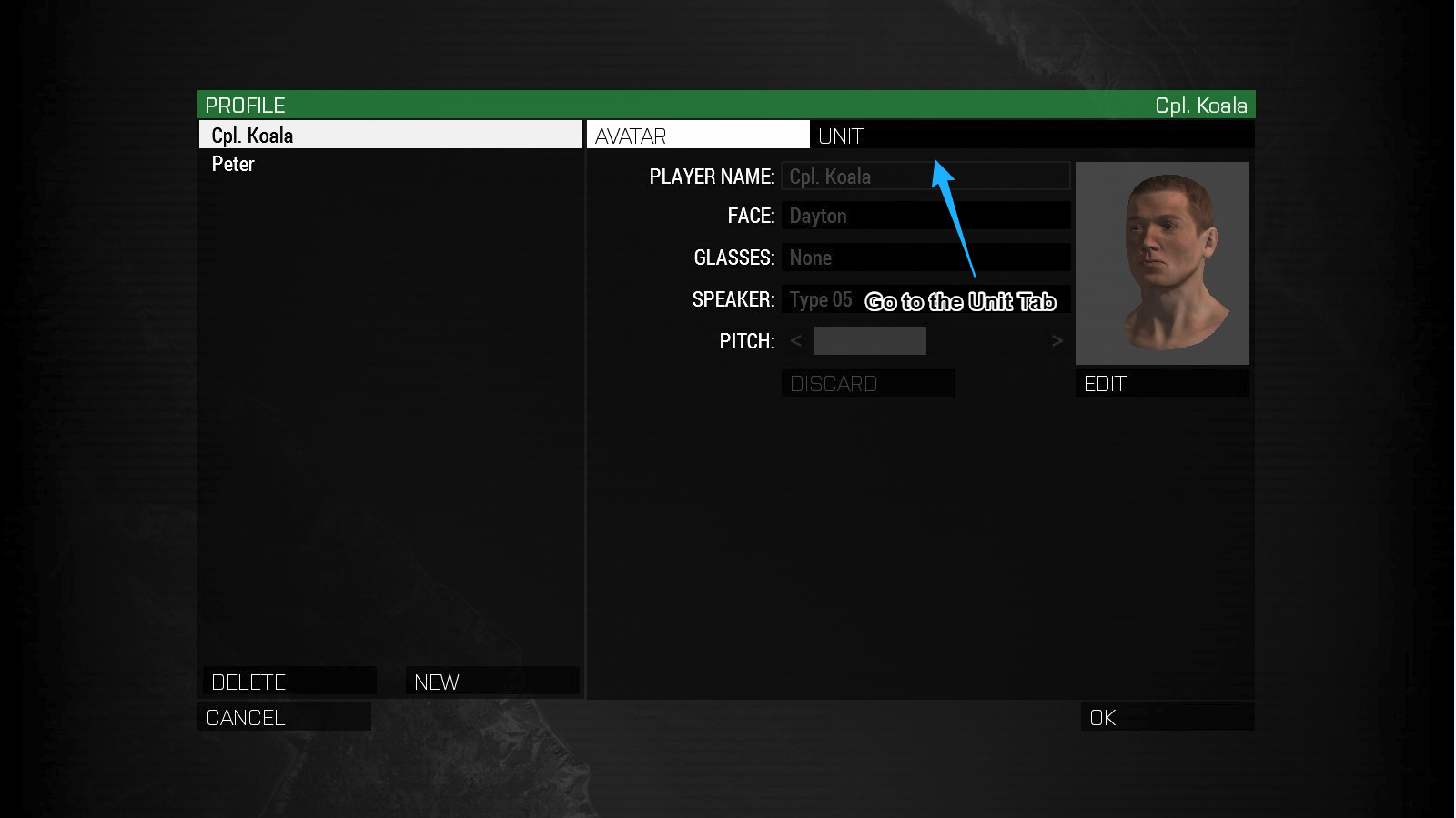Viewport: 1456px width, 818px height.
Task: Open the Face selection field
Action: tap(925, 217)
